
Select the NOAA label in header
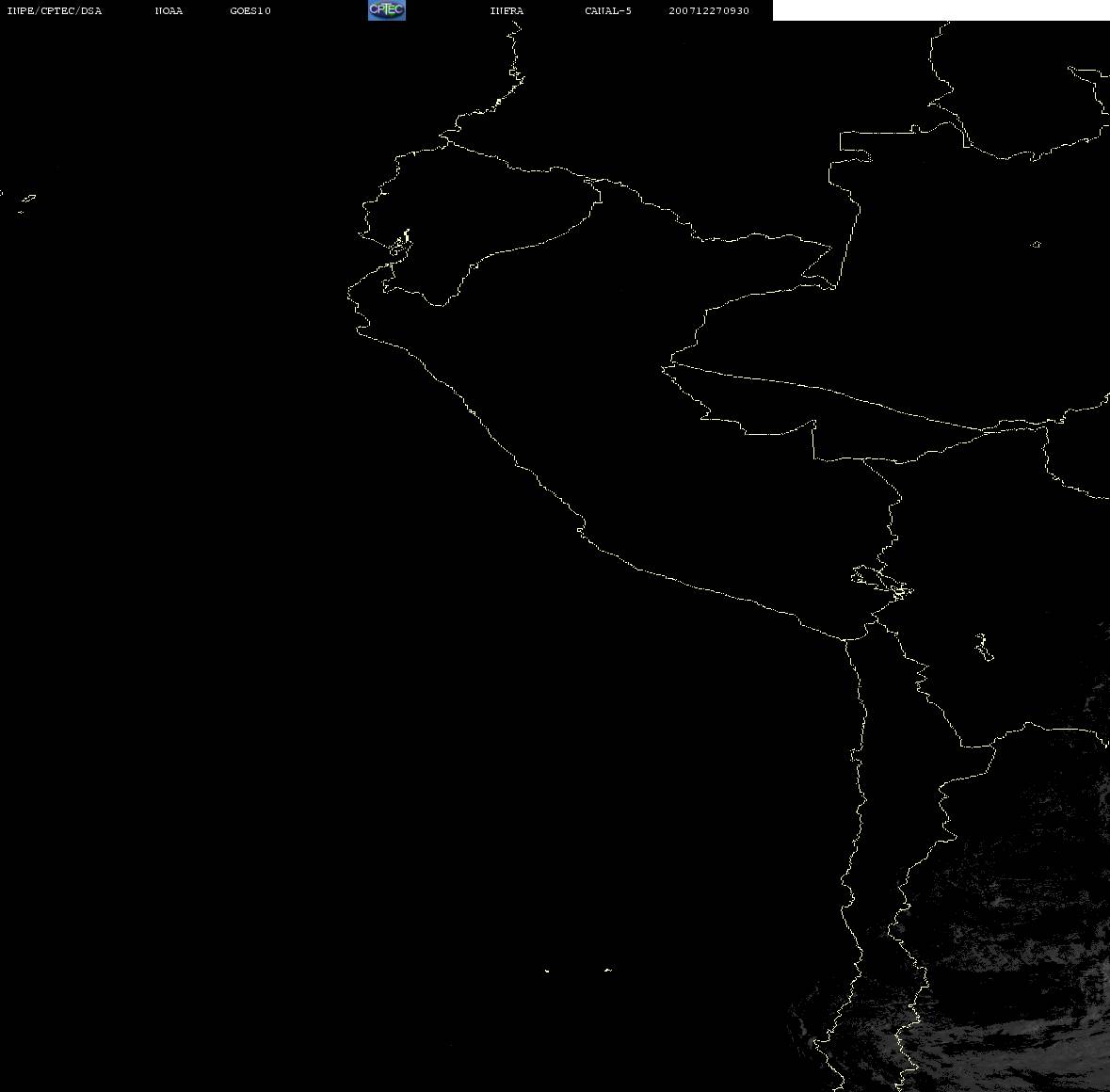[x=169, y=11]
